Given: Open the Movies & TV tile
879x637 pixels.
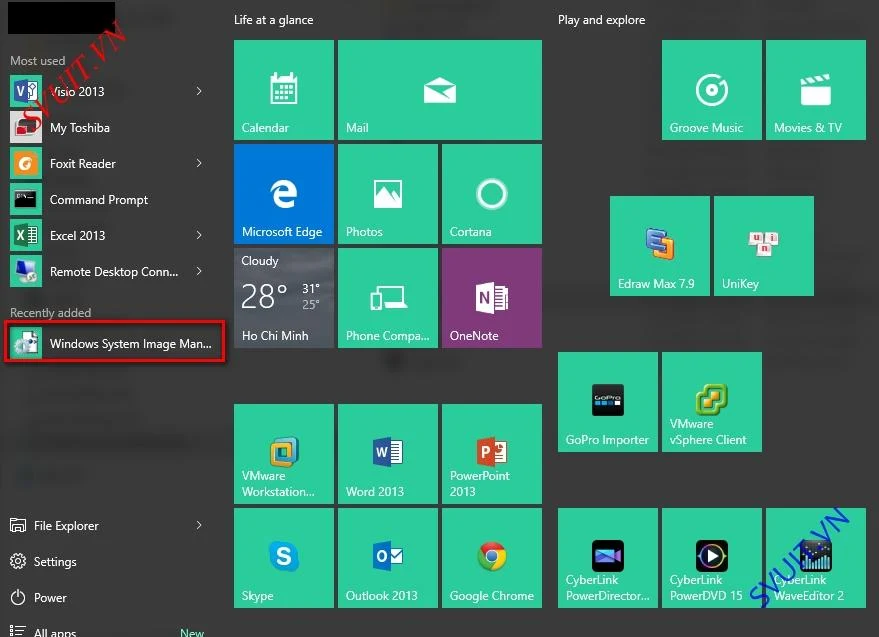Looking at the screenshot, I should coord(816,90).
